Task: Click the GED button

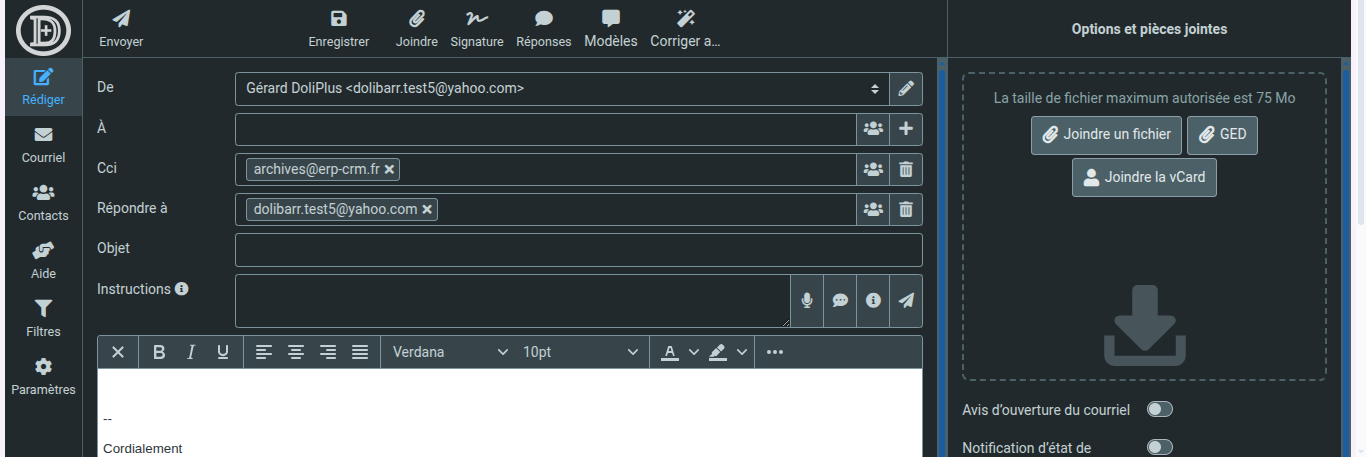Action: point(1223,134)
